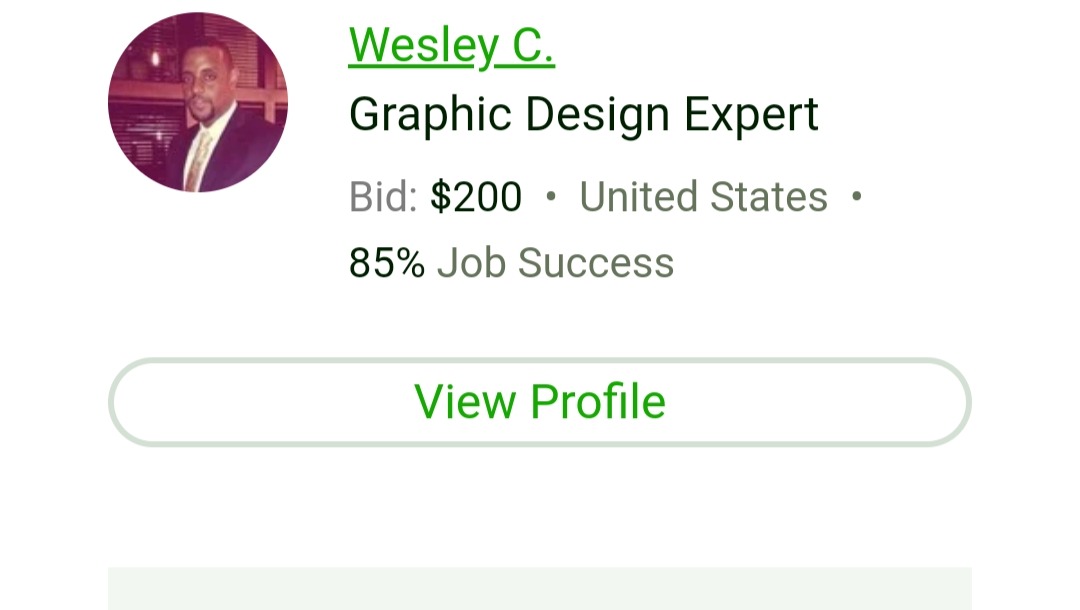Click the dot separator after $200

pos(551,197)
